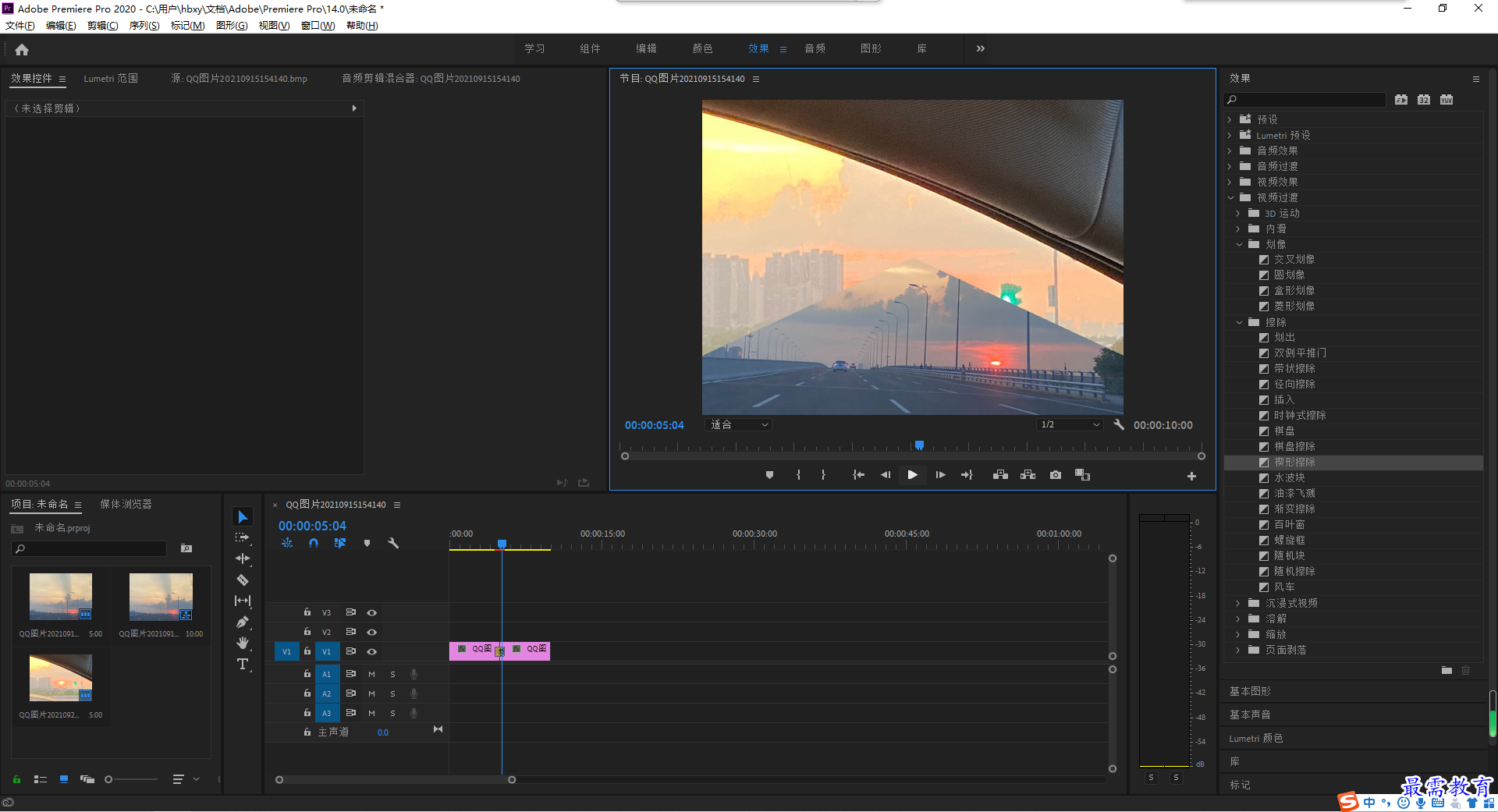Play the program monitor
Screen dimensions: 1498x812
(x=912, y=475)
